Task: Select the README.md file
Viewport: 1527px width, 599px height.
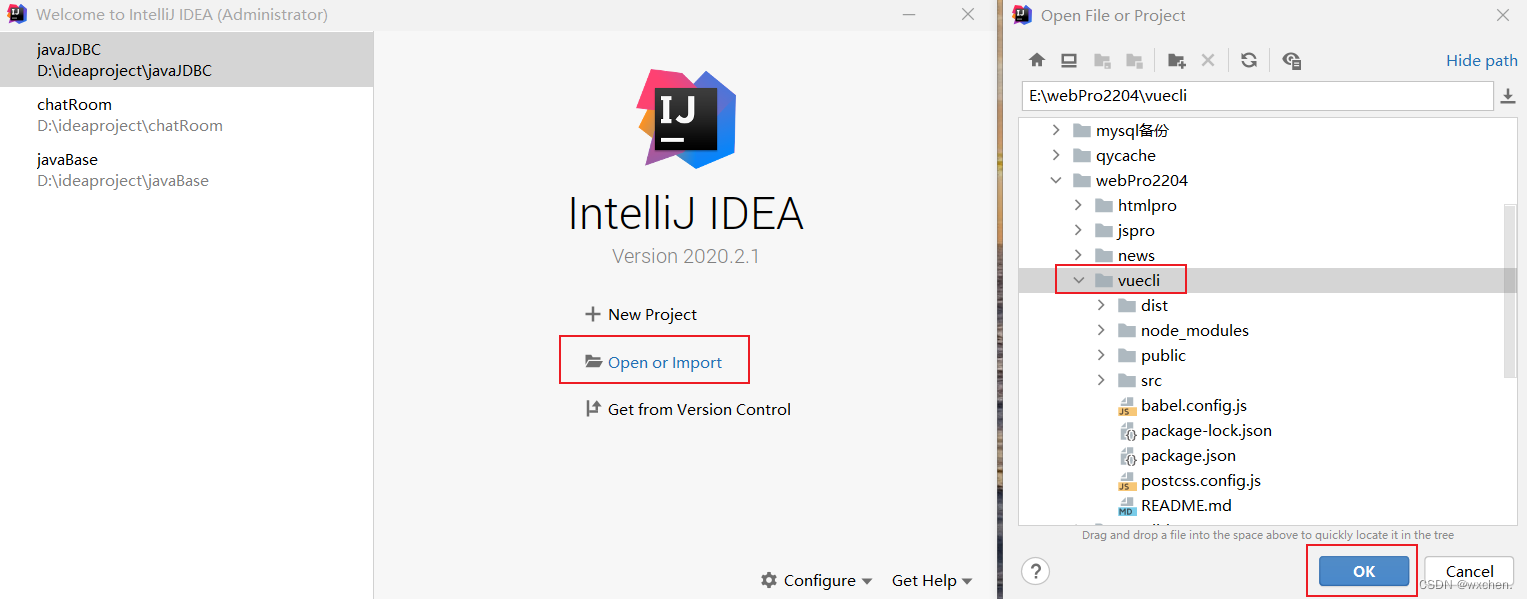Action: (x=1186, y=505)
